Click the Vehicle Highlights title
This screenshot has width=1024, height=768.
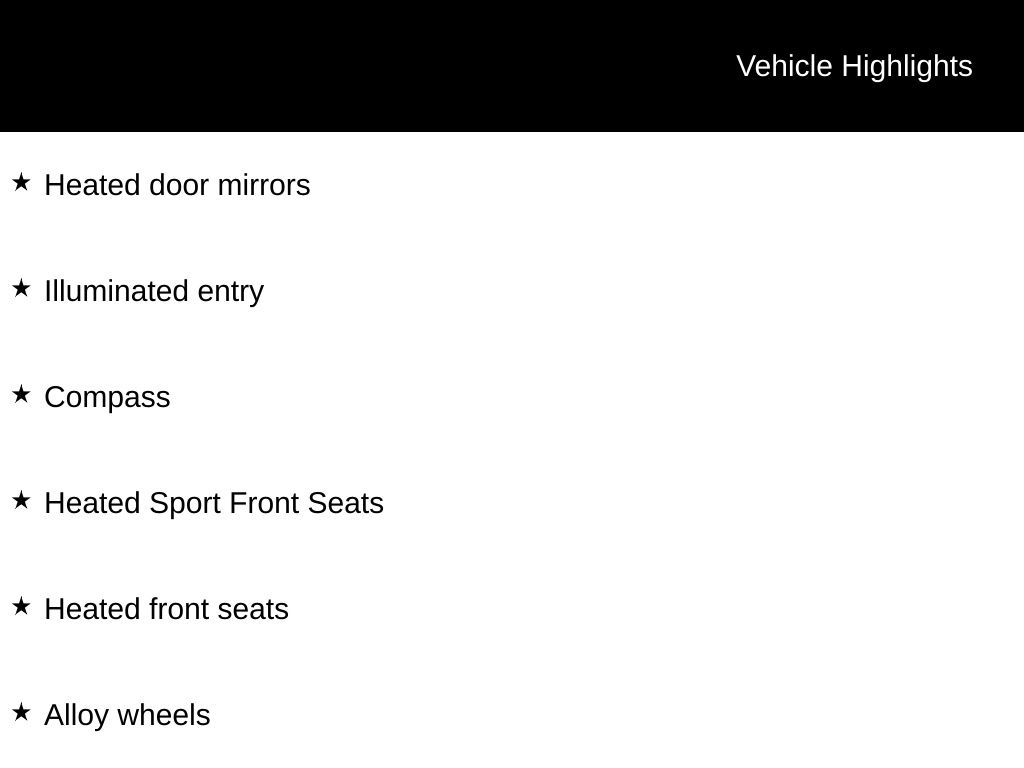click(854, 66)
